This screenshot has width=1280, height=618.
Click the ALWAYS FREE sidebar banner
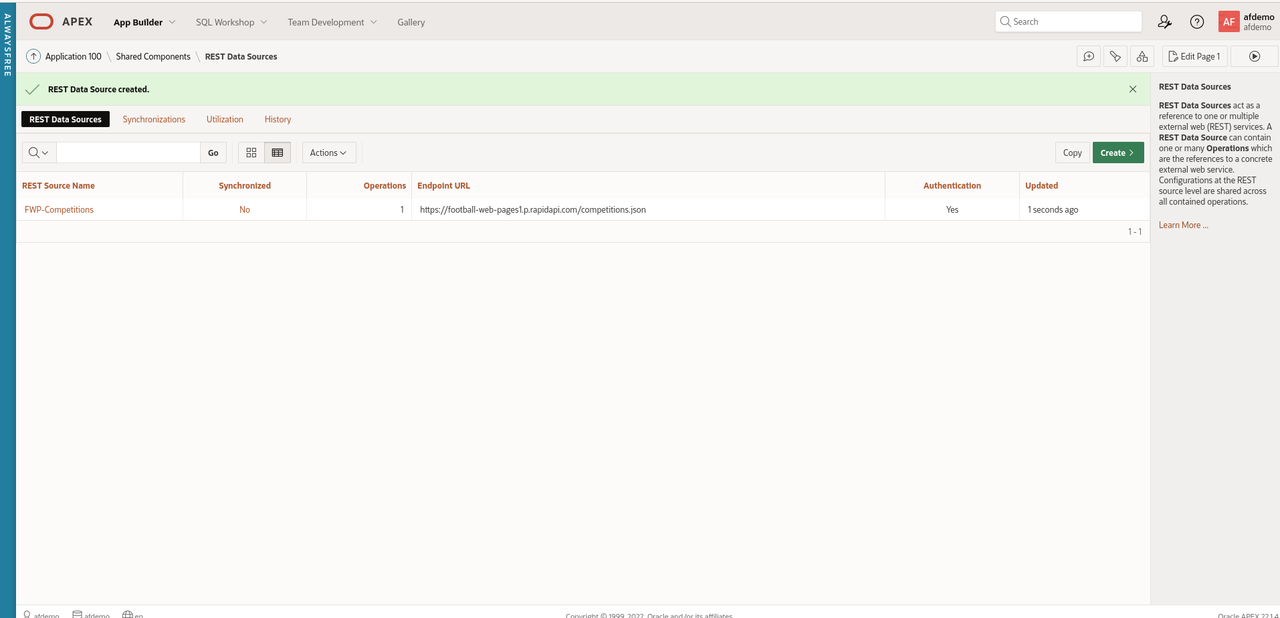tap(8, 60)
